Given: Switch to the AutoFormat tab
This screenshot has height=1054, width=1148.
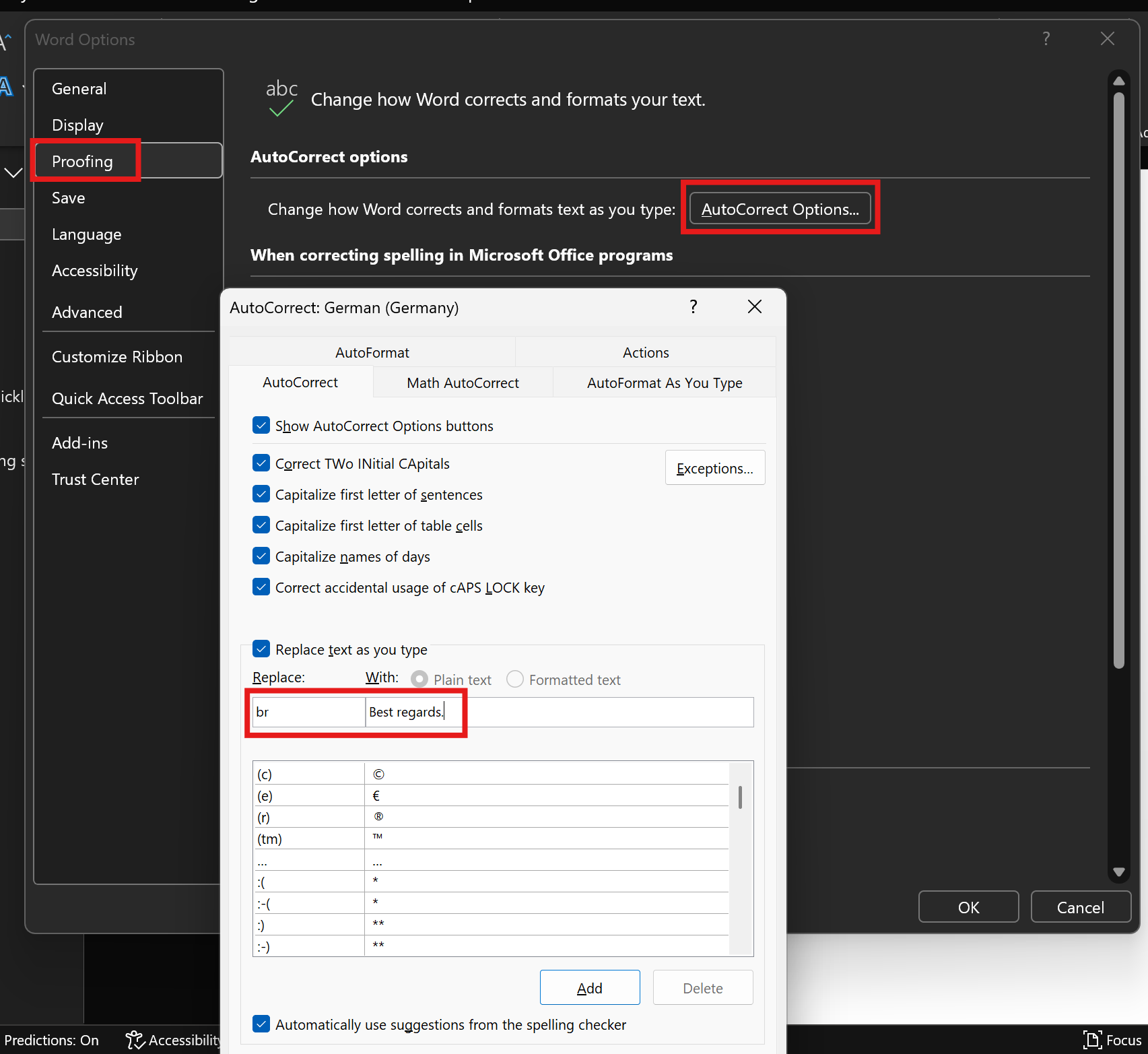Looking at the screenshot, I should (372, 352).
